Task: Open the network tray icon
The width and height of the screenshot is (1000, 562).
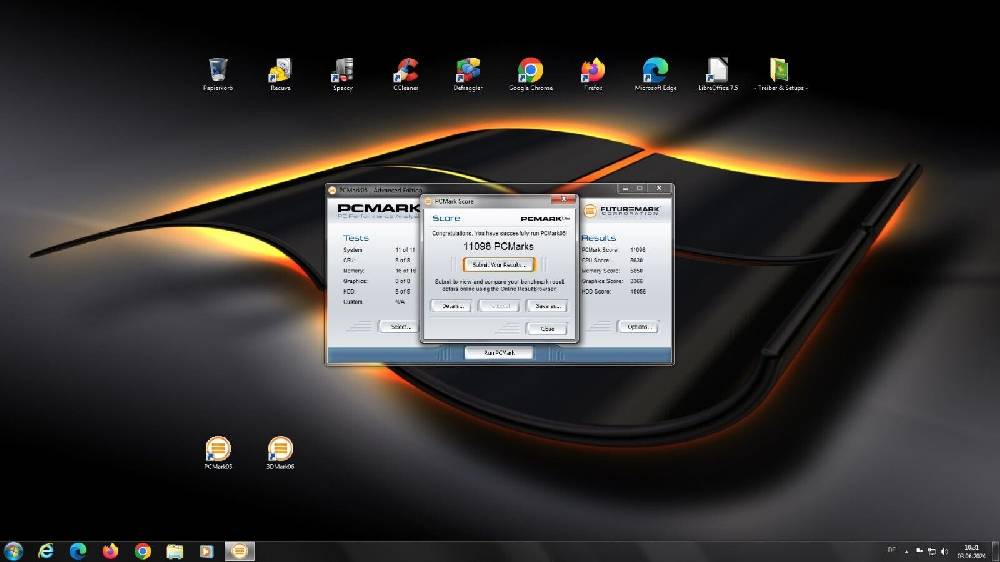Action: [x=932, y=551]
